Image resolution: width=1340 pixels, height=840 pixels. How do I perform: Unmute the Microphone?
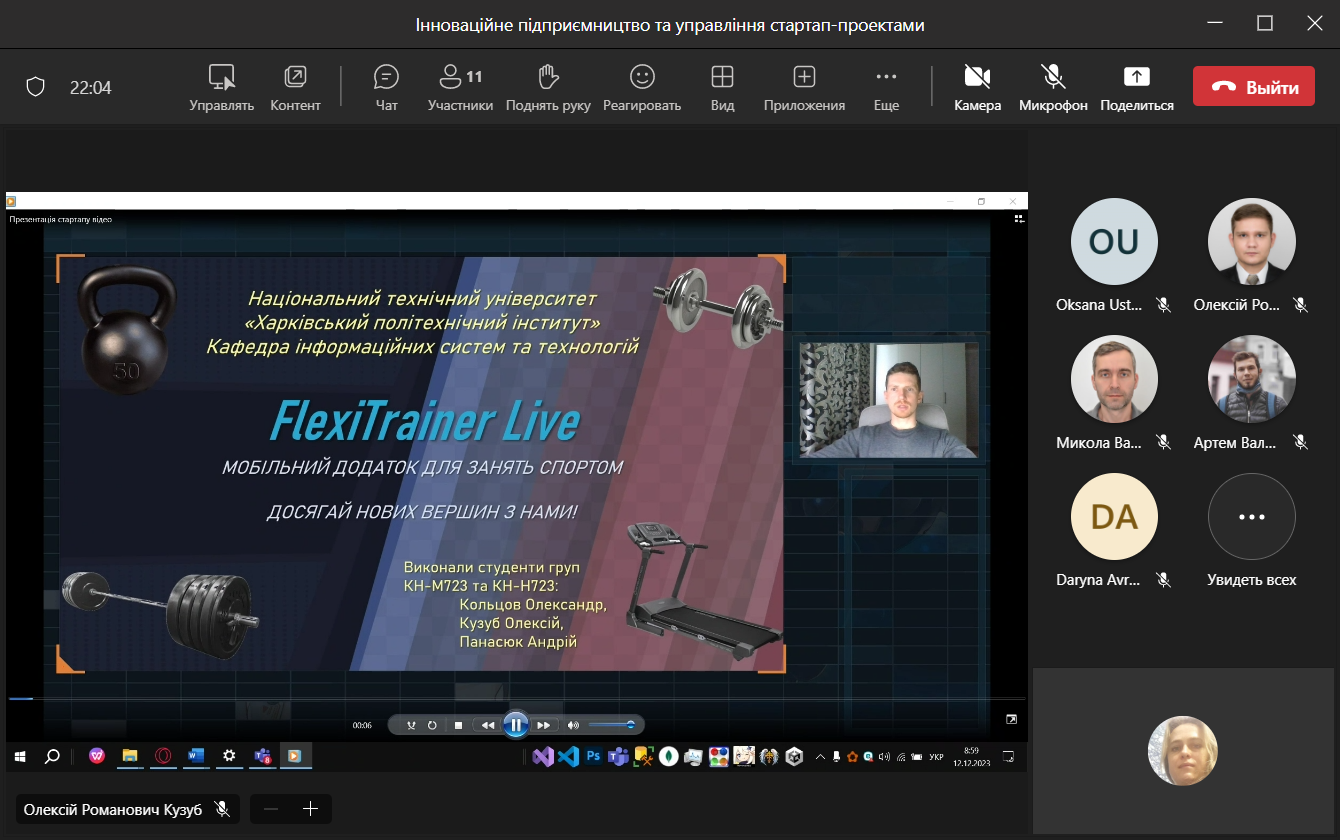pos(1052,87)
